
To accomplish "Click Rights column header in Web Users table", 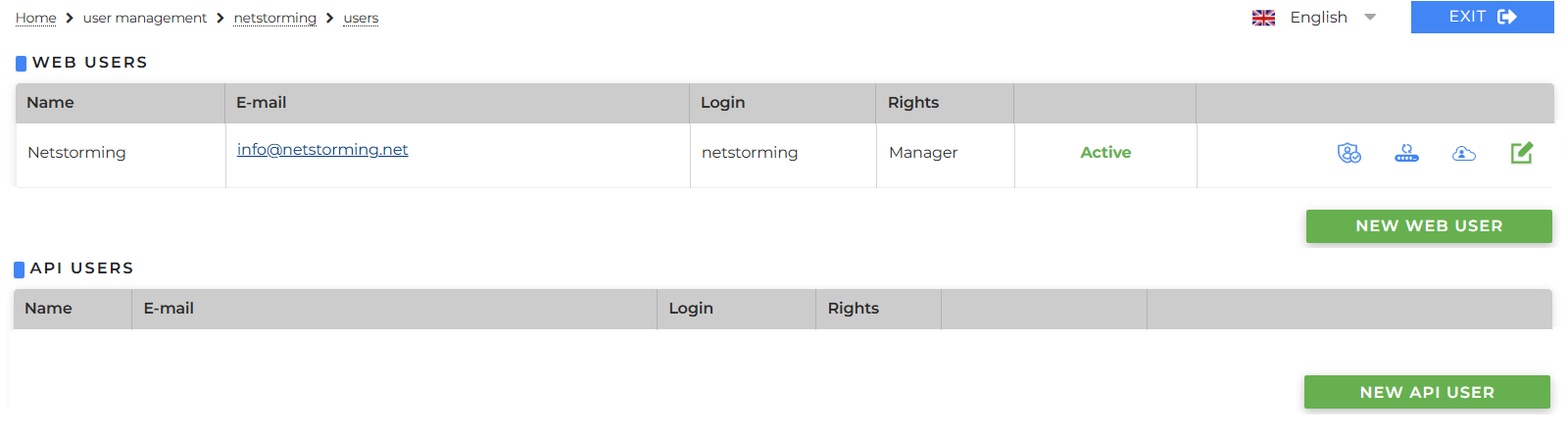I will [x=913, y=103].
